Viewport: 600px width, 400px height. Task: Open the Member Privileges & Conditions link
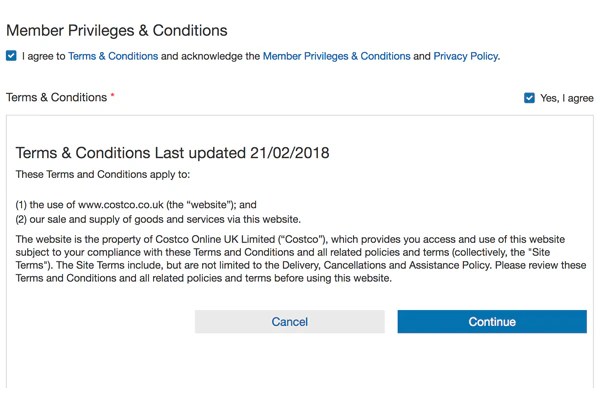click(336, 56)
